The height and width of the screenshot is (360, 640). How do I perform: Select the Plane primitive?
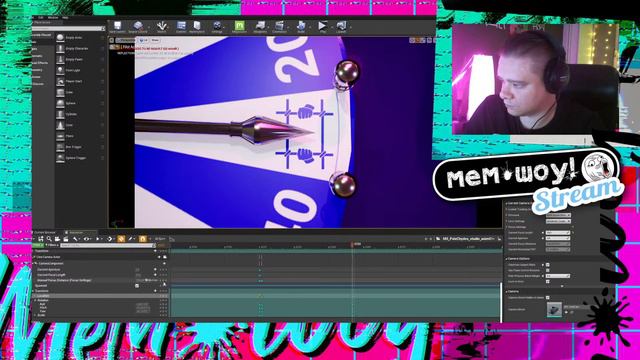[x=80, y=136]
